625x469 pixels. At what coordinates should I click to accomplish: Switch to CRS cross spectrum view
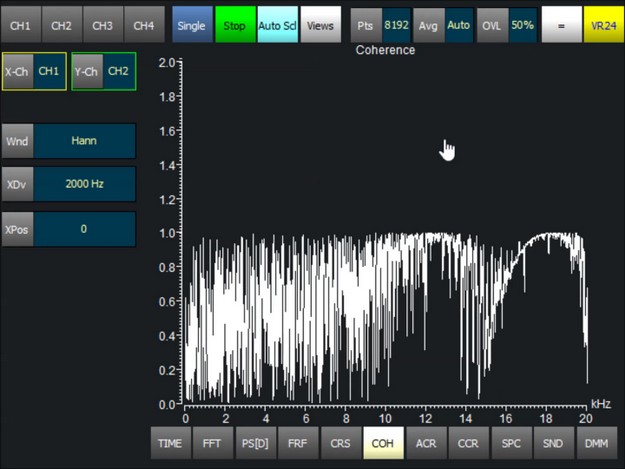point(340,442)
